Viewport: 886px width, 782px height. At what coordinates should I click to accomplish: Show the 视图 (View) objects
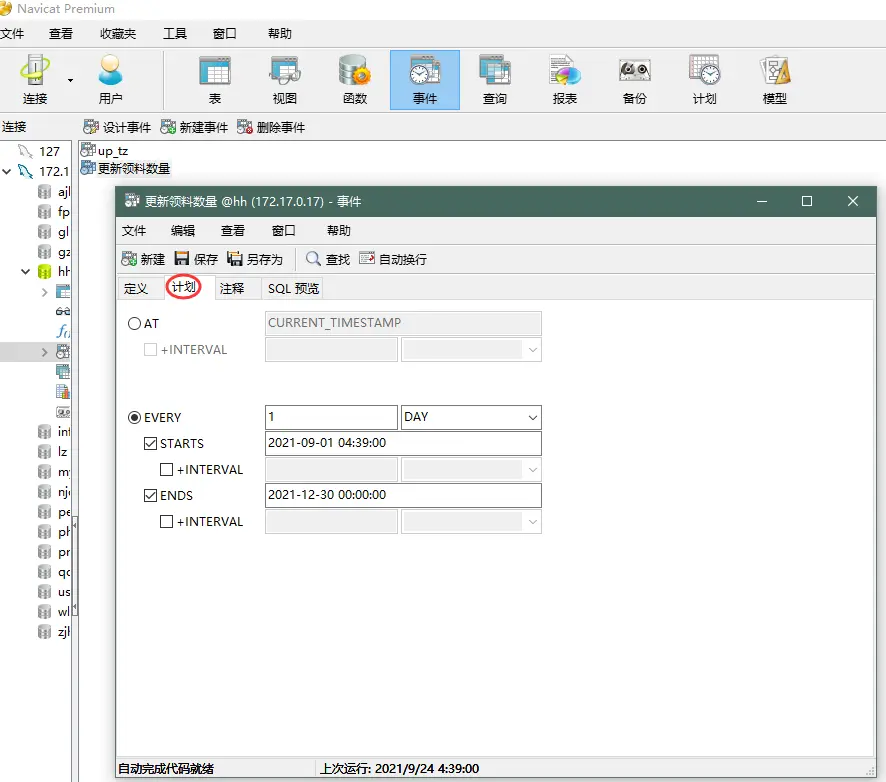pyautogui.click(x=285, y=80)
